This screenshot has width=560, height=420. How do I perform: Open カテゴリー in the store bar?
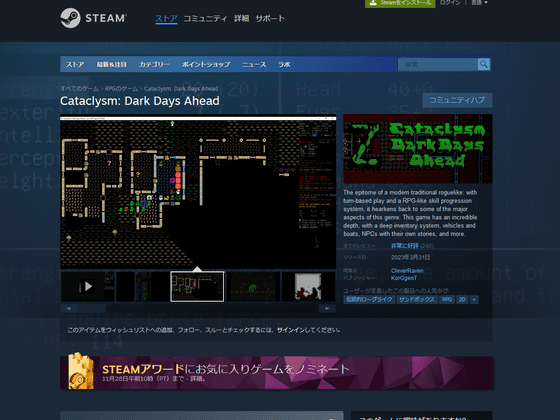tap(154, 65)
